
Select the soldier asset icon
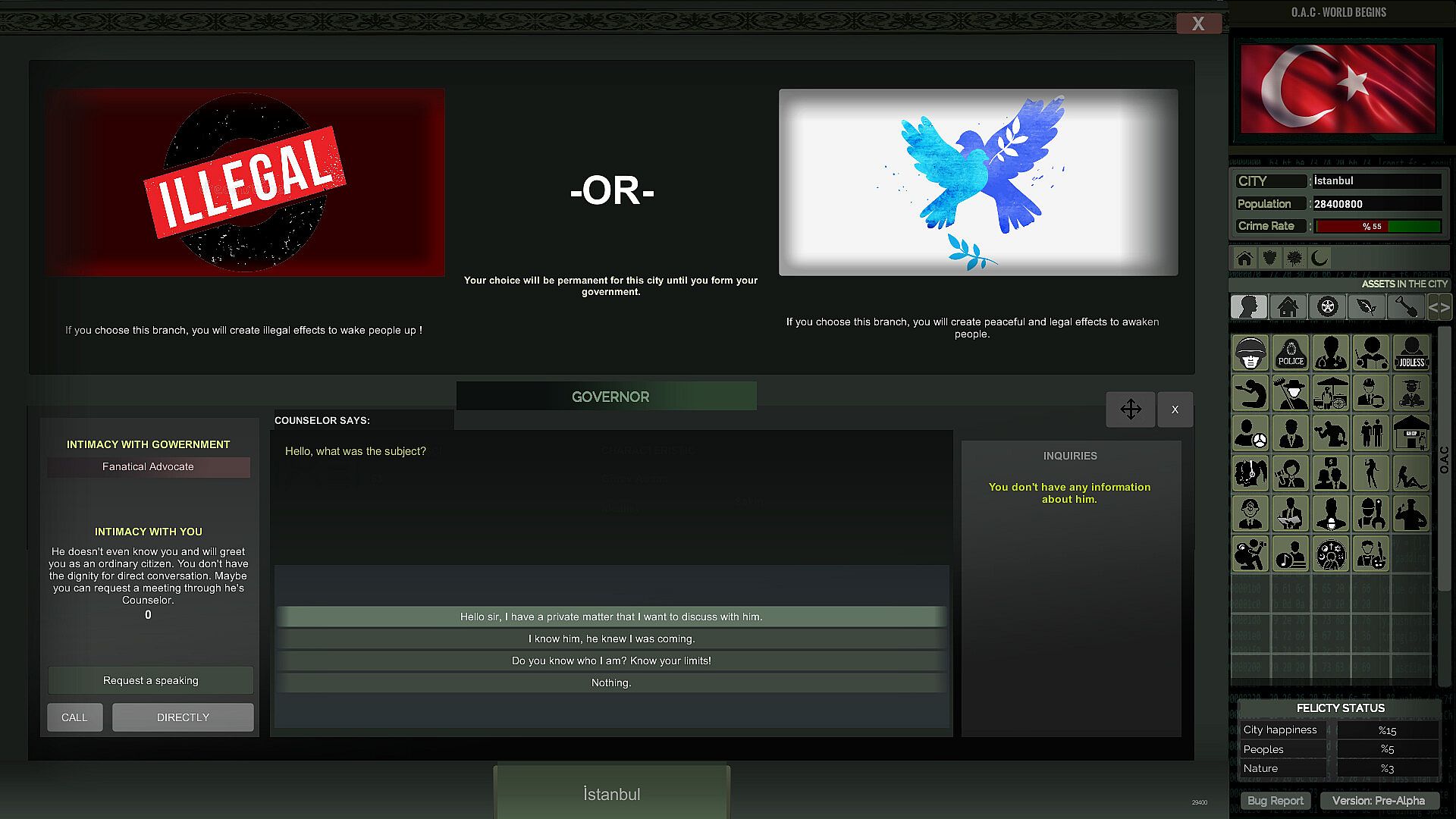(1250, 353)
